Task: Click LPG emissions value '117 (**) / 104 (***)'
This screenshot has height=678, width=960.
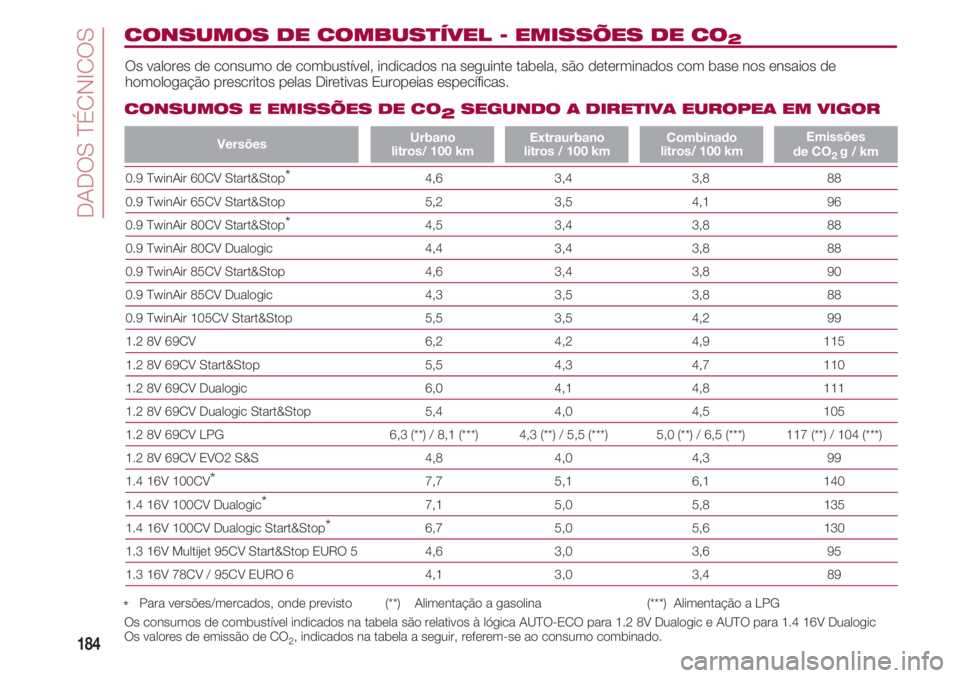Action: [834, 435]
